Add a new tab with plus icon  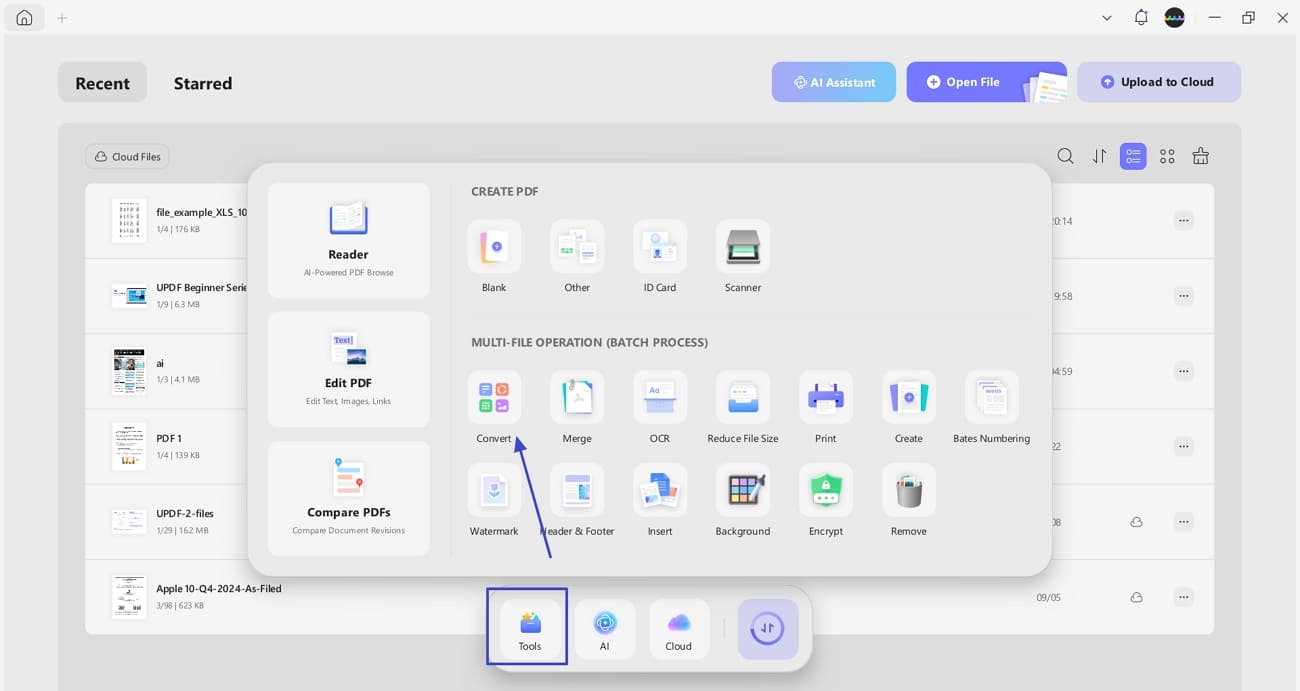click(62, 18)
